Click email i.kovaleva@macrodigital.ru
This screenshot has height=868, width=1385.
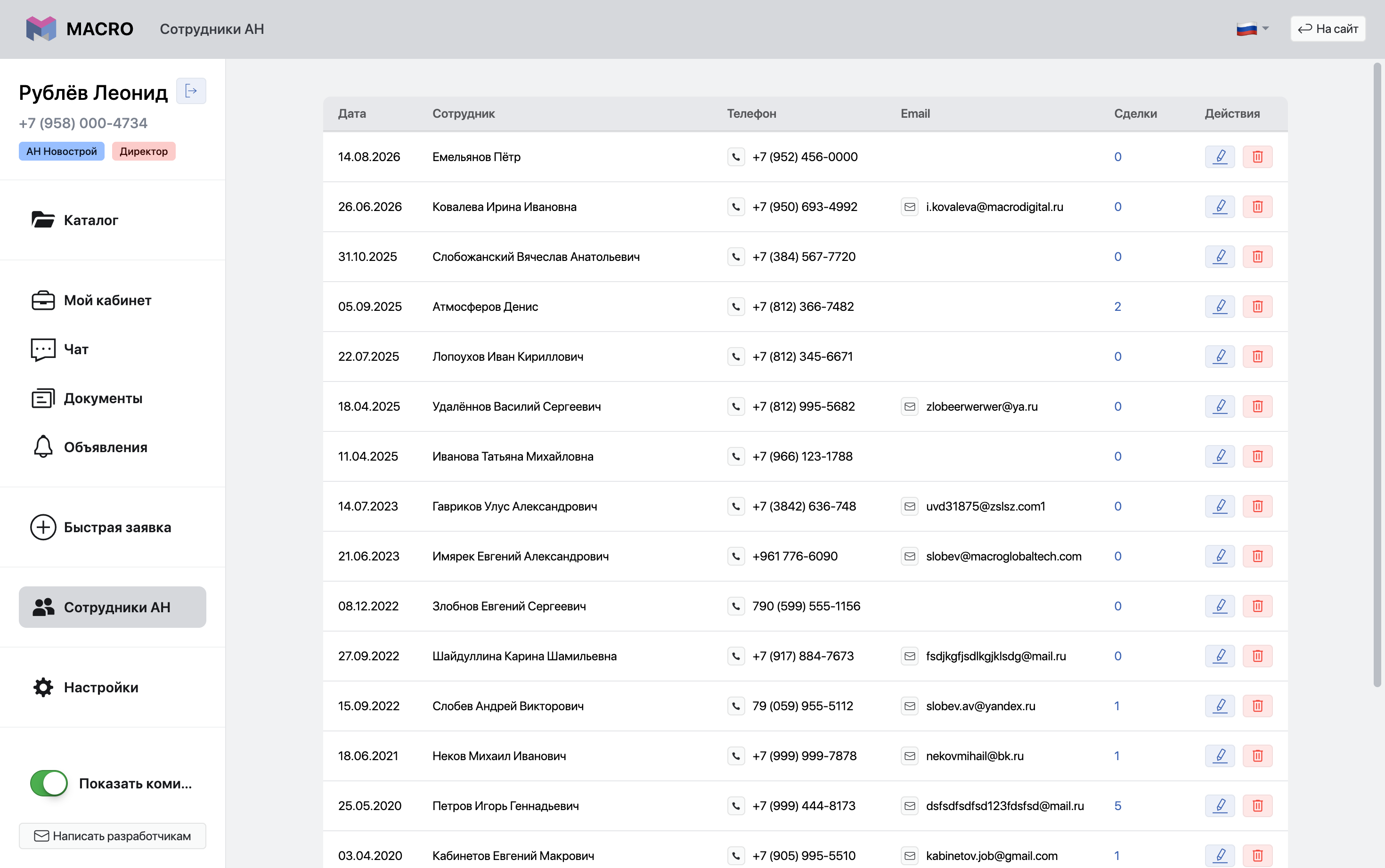(994, 207)
